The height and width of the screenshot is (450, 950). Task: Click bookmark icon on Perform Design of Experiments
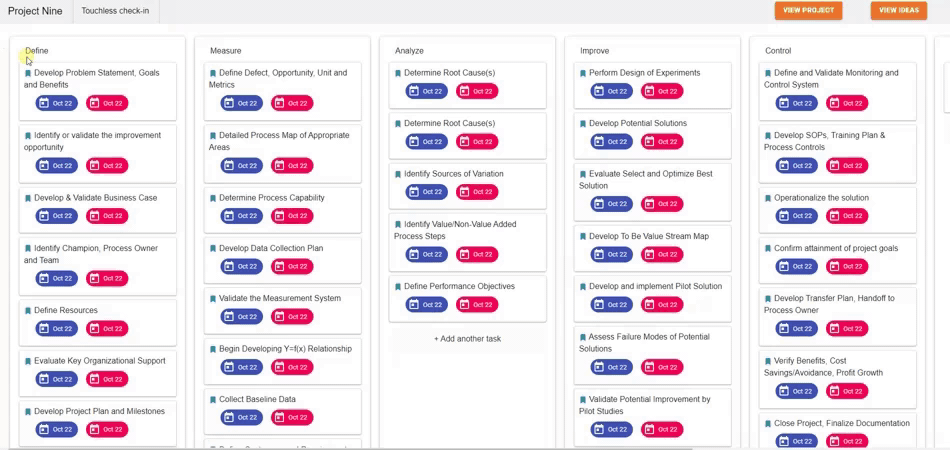(x=583, y=73)
